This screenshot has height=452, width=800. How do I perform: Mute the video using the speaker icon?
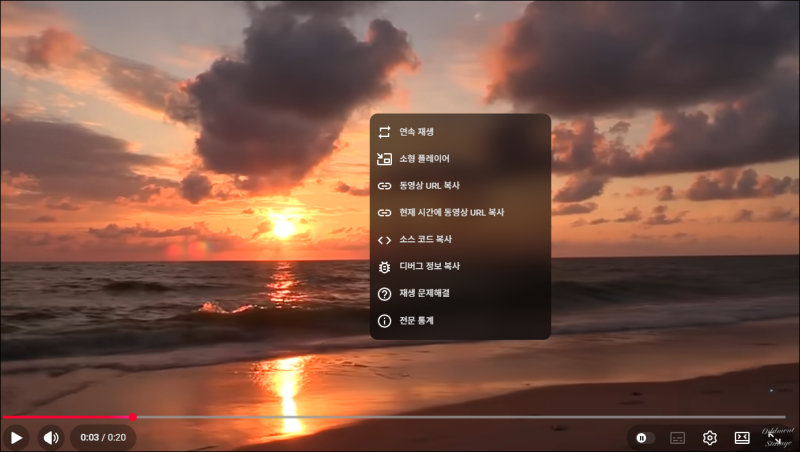tap(51, 438)
